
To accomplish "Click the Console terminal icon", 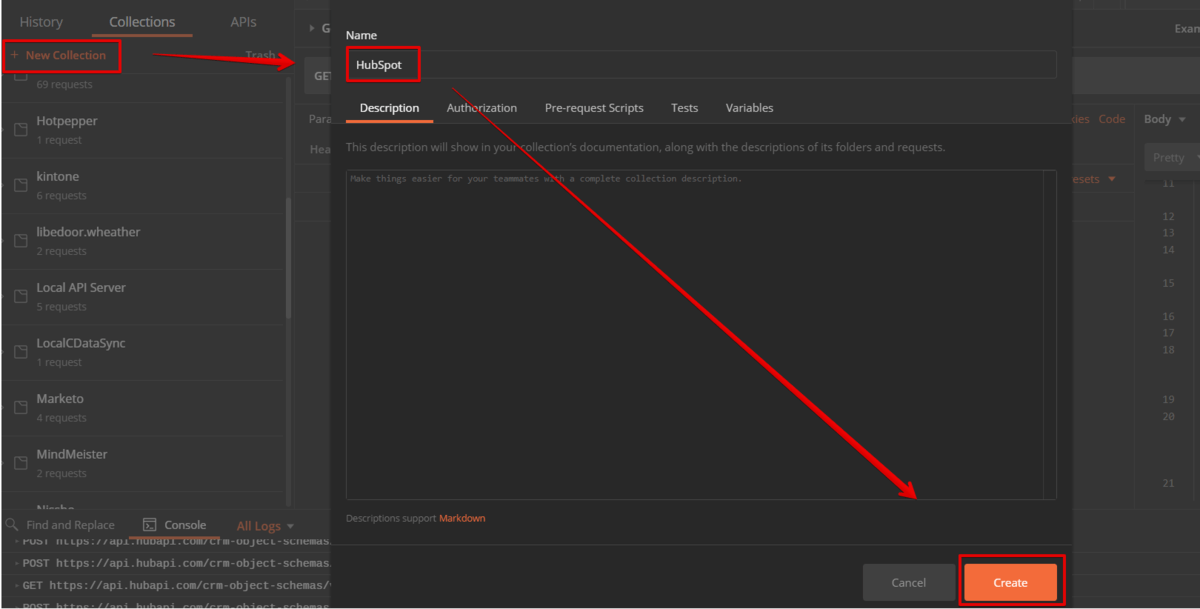I will [x=150, y=525].
